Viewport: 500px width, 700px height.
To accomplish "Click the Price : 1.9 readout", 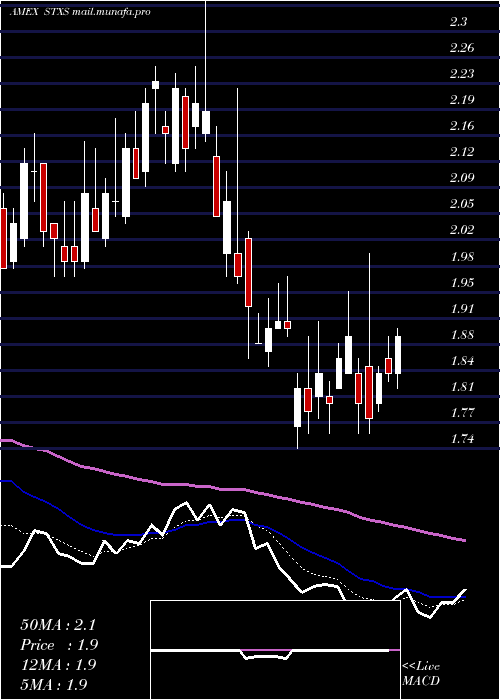I will pyautogui.click(x=59, y=645).
